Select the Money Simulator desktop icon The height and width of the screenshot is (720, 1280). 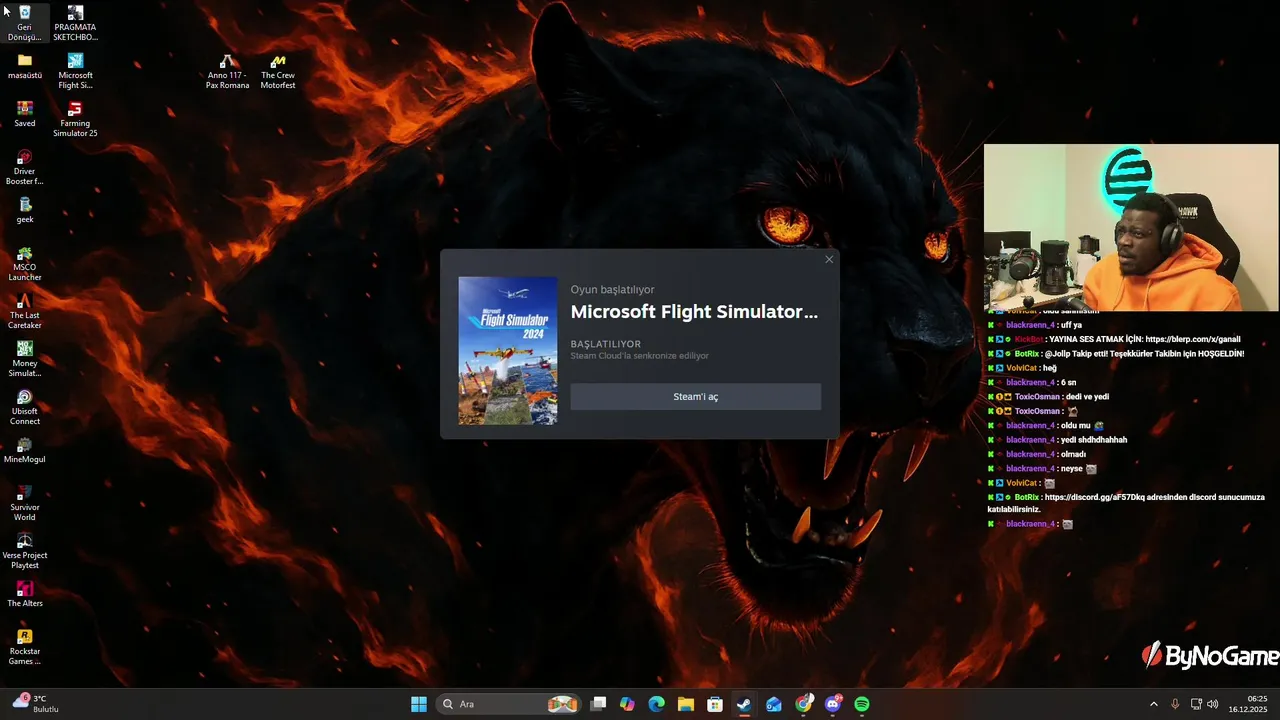[25, 359]
